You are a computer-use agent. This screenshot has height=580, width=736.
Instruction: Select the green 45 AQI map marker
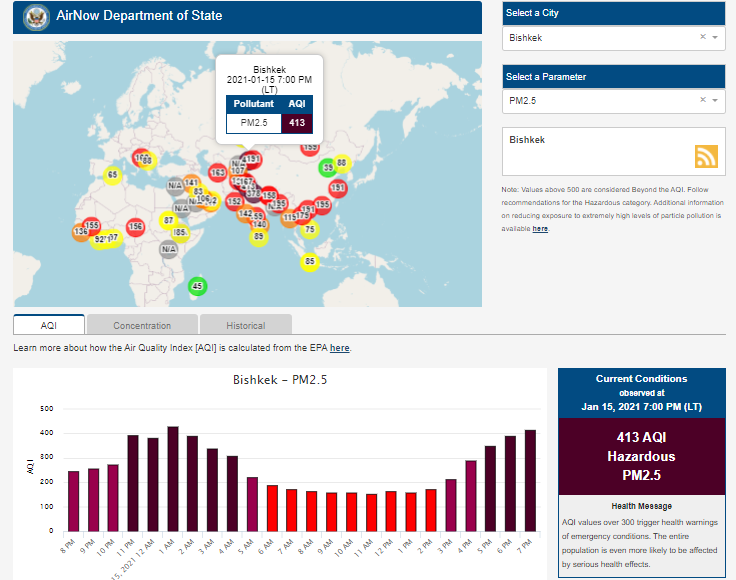198,286
